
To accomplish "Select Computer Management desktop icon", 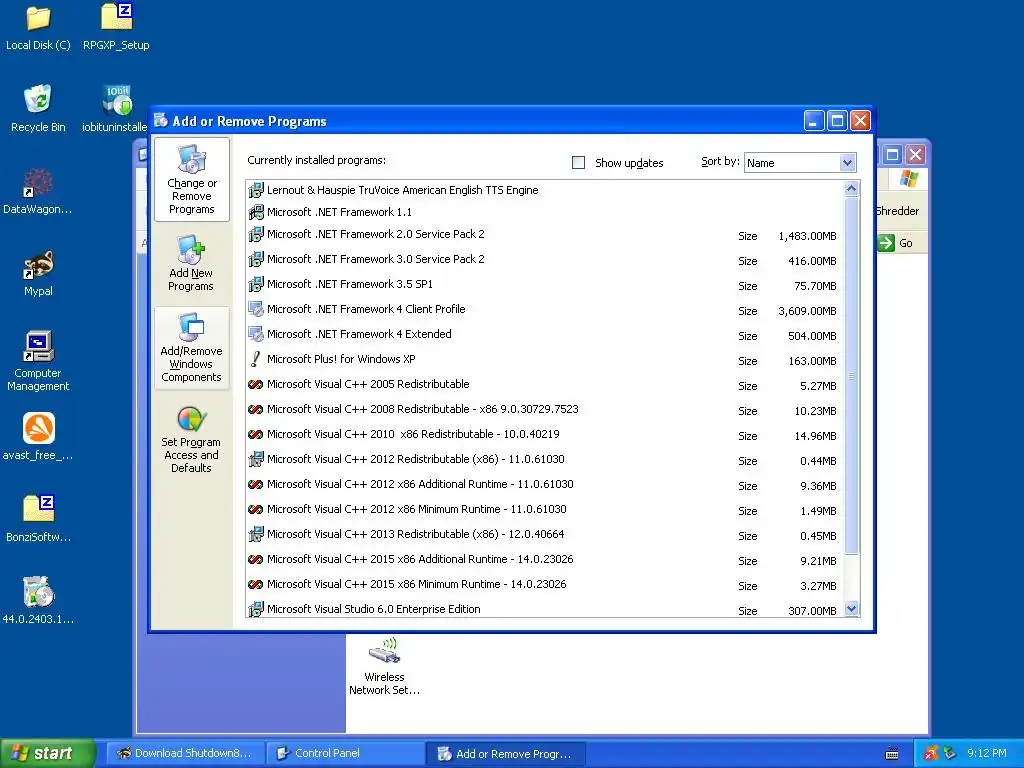I will click(x=38, y=360).
